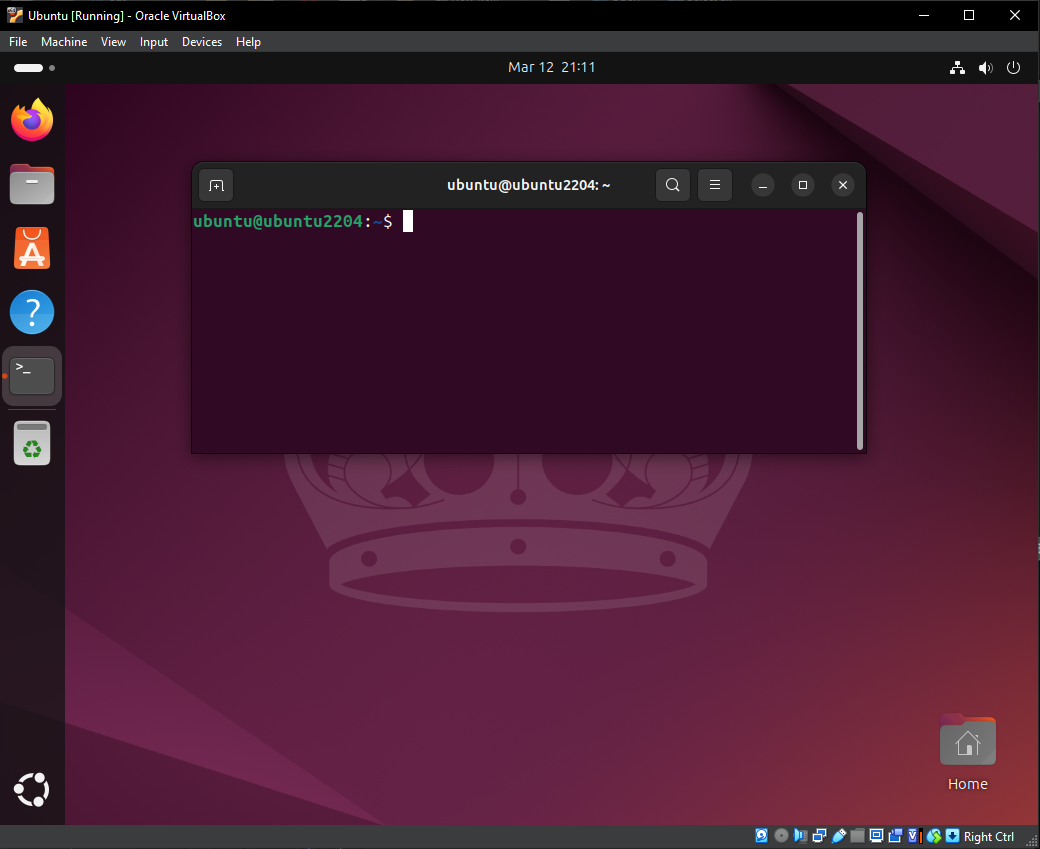The height and width of the screenshot is (849, 1040).
Task: Open the Input menu
Action: [x=153, y=41]
